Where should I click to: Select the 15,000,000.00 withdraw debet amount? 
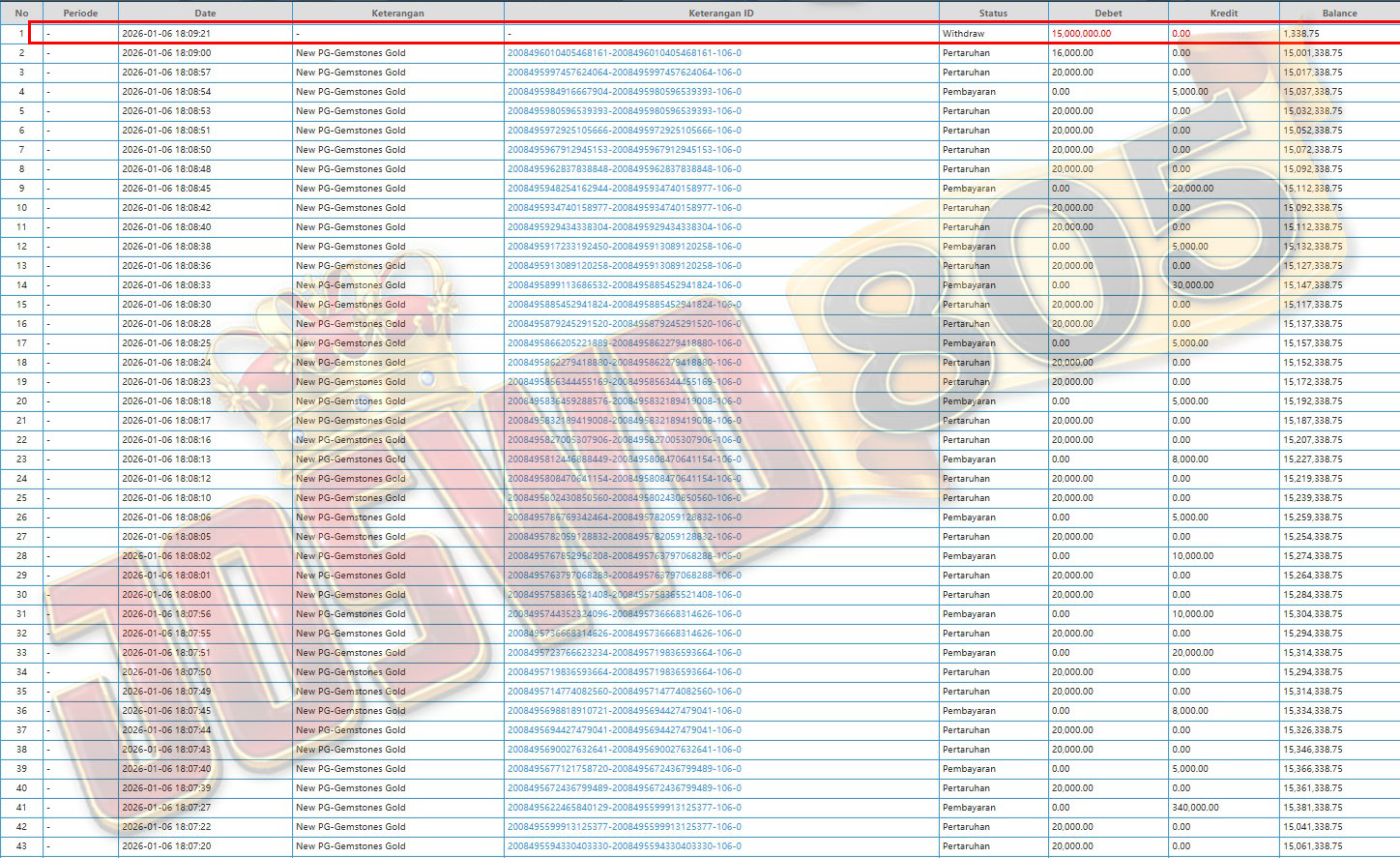pyautogui.click(x=1081, y=34)
